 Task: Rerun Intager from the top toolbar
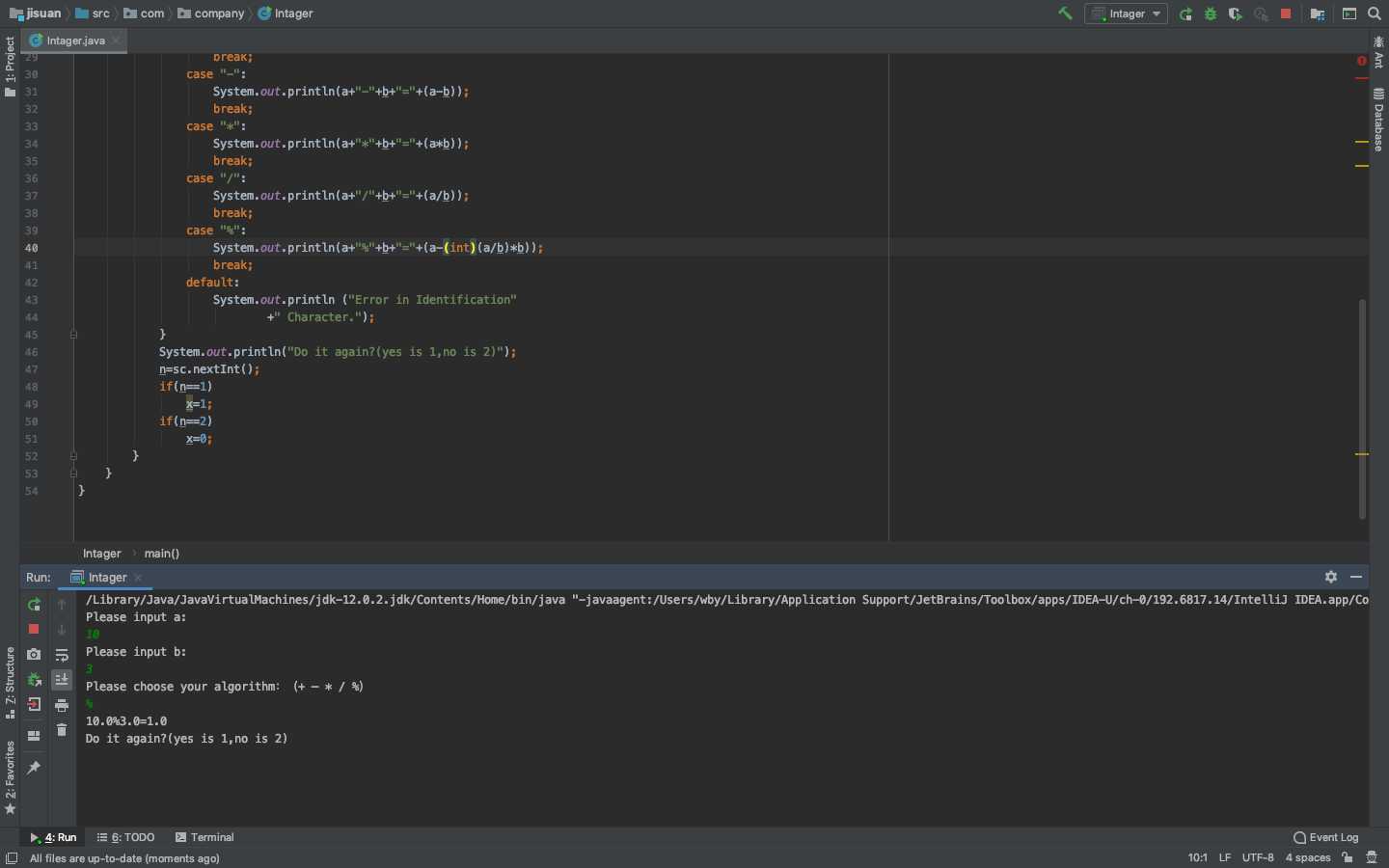point(1185,14)
